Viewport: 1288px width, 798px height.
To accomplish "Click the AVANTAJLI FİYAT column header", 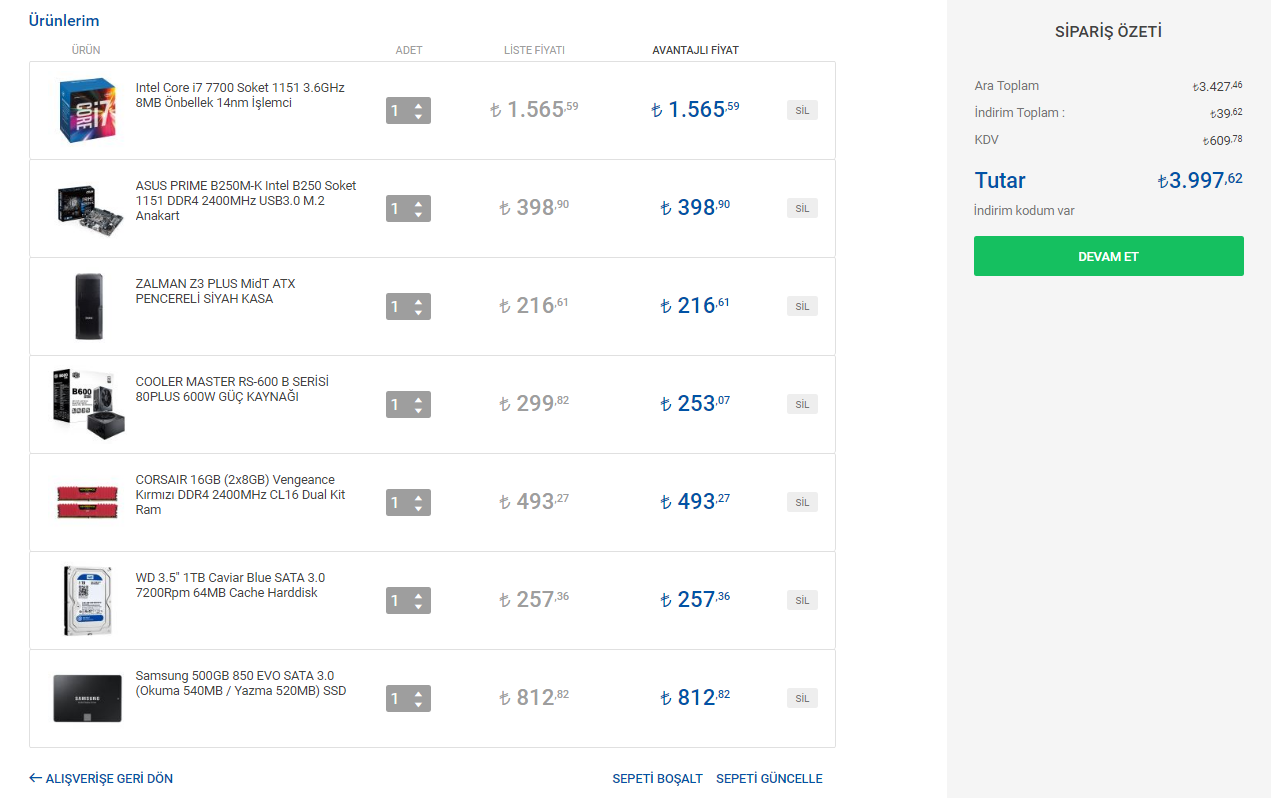I will coord(696,50).
